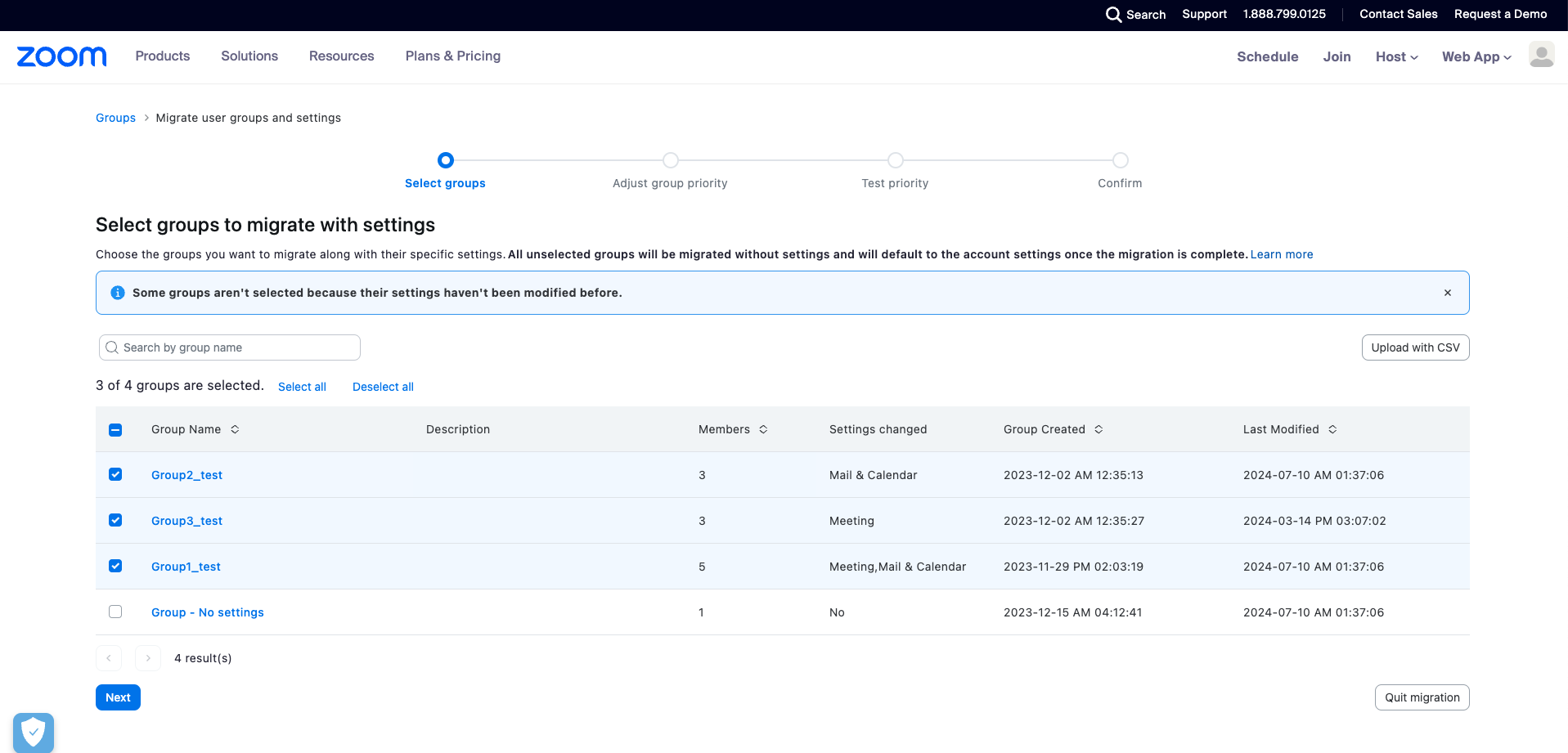Open the Resources menu
This screenshot has height=753, width=1568.
click(342, 56)
